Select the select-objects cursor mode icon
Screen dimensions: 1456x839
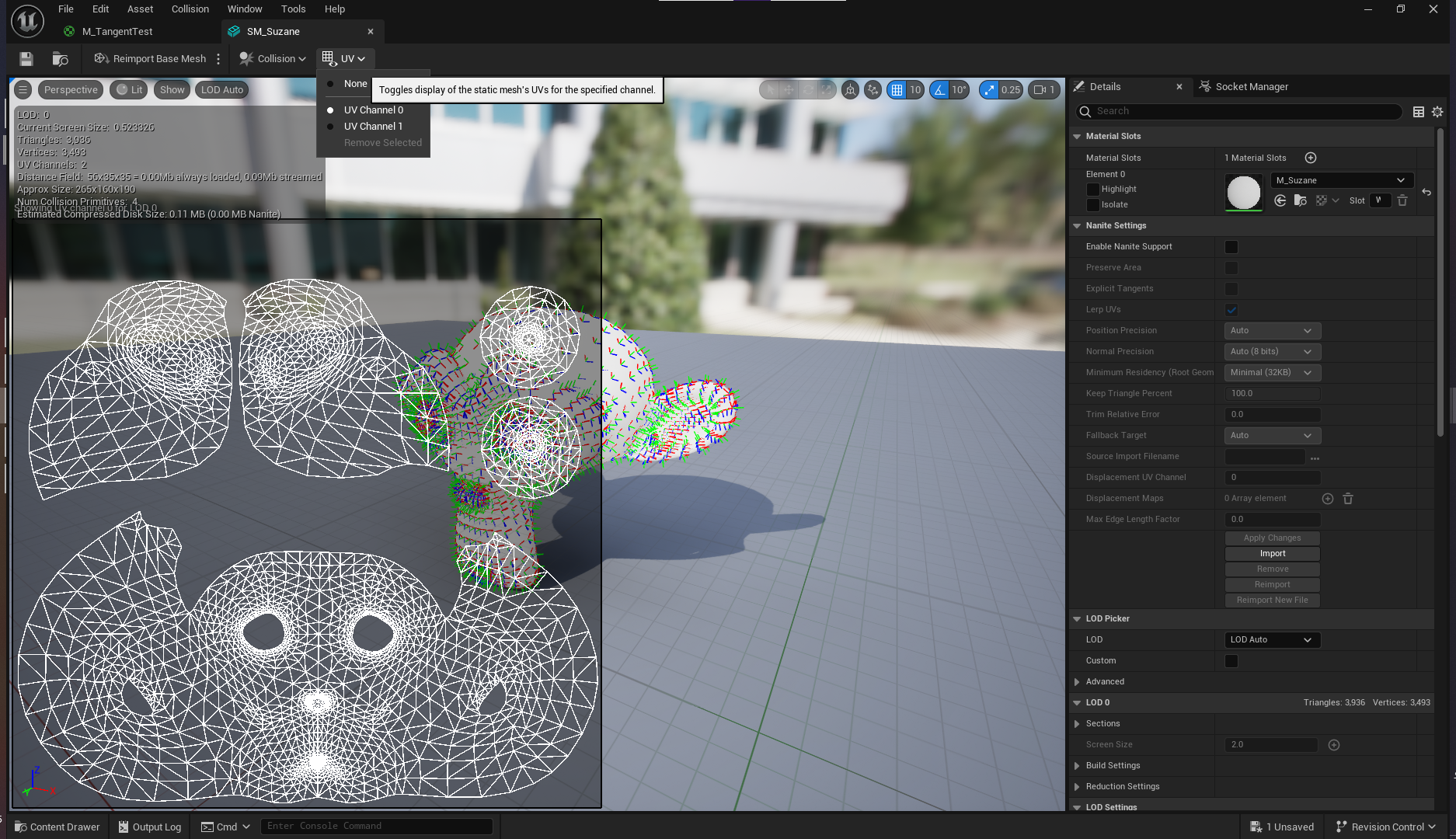(x=770, y=90)
